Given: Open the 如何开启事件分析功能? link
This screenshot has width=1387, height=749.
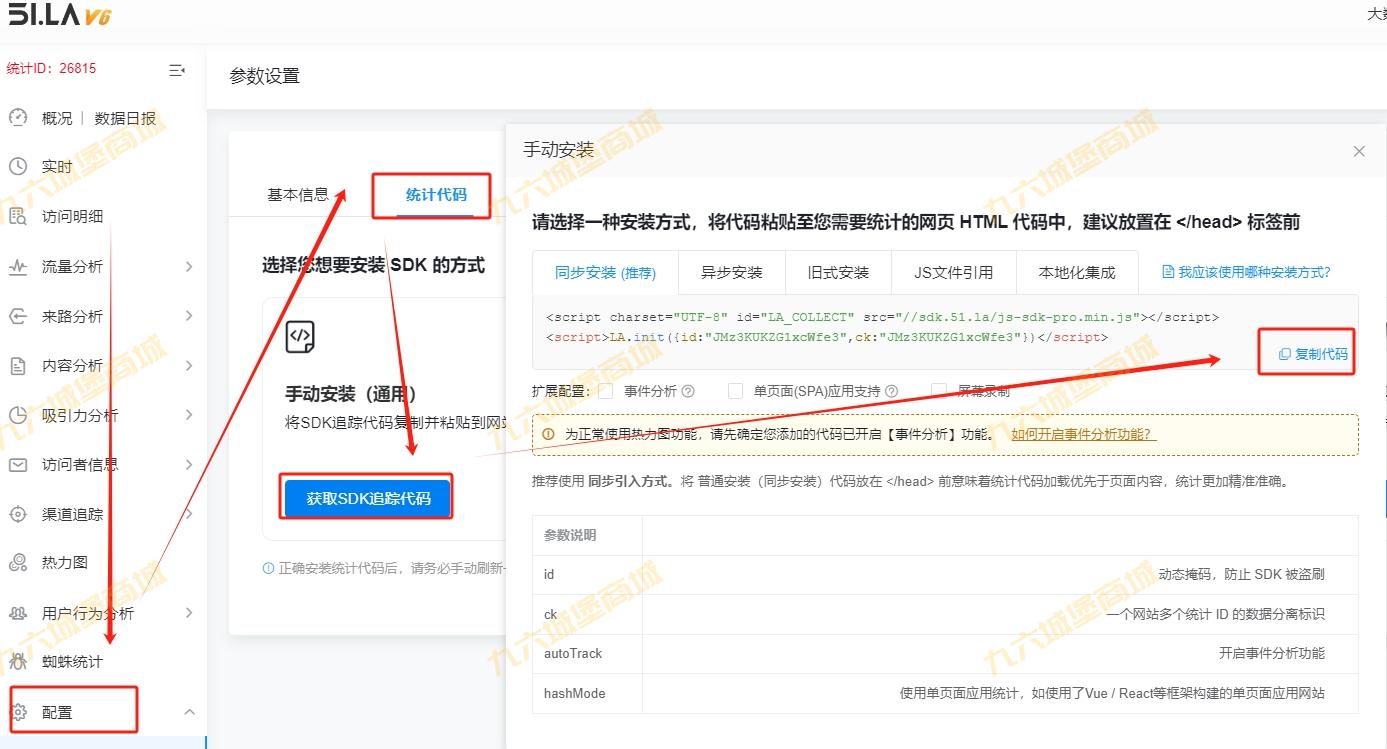Looking at the screenshot, I should (1083, 435).
